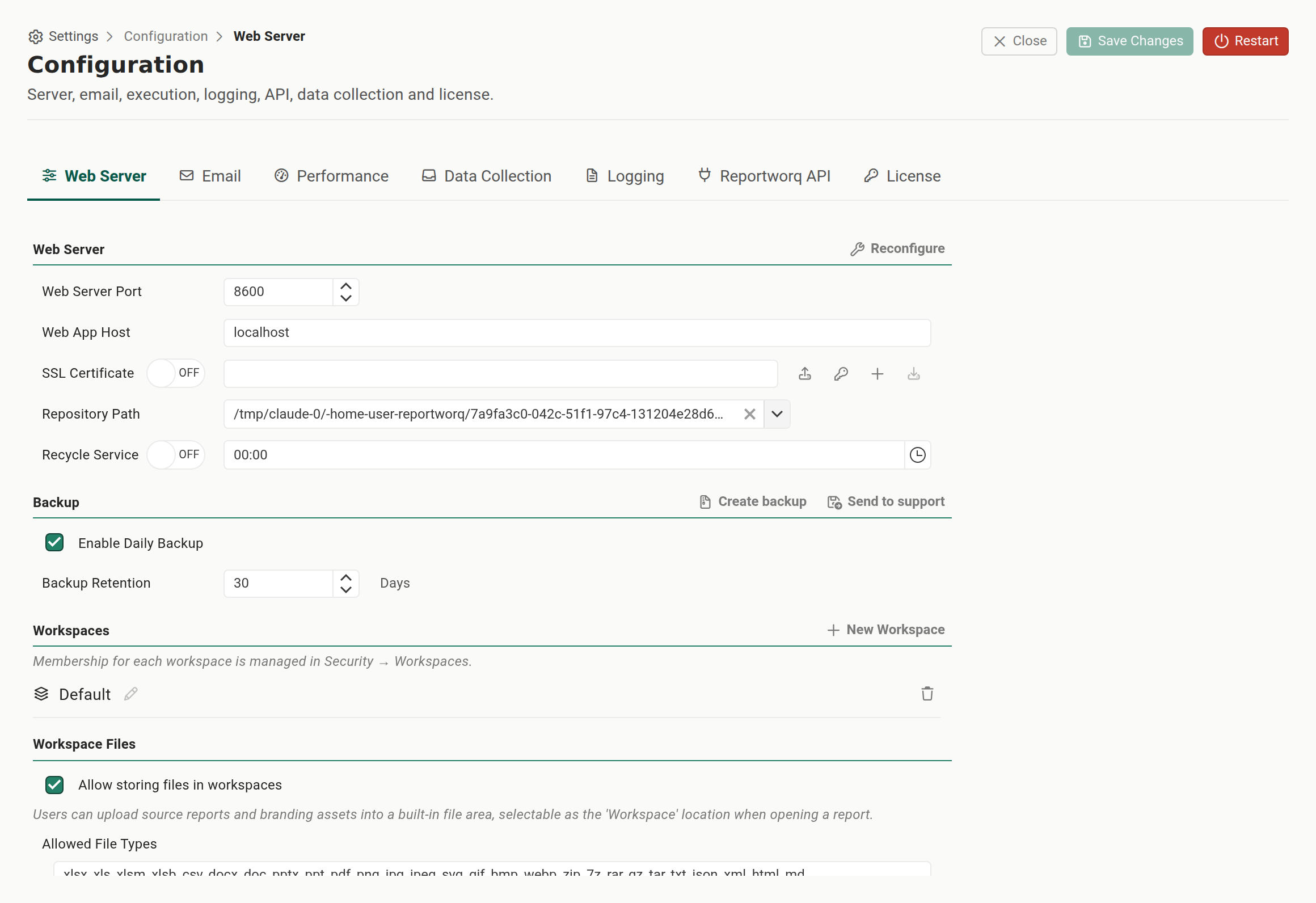Go to Configuration in breadcrumb
Image resolution: width=1316 pixels, height=903 pixels.
[166, 36]
